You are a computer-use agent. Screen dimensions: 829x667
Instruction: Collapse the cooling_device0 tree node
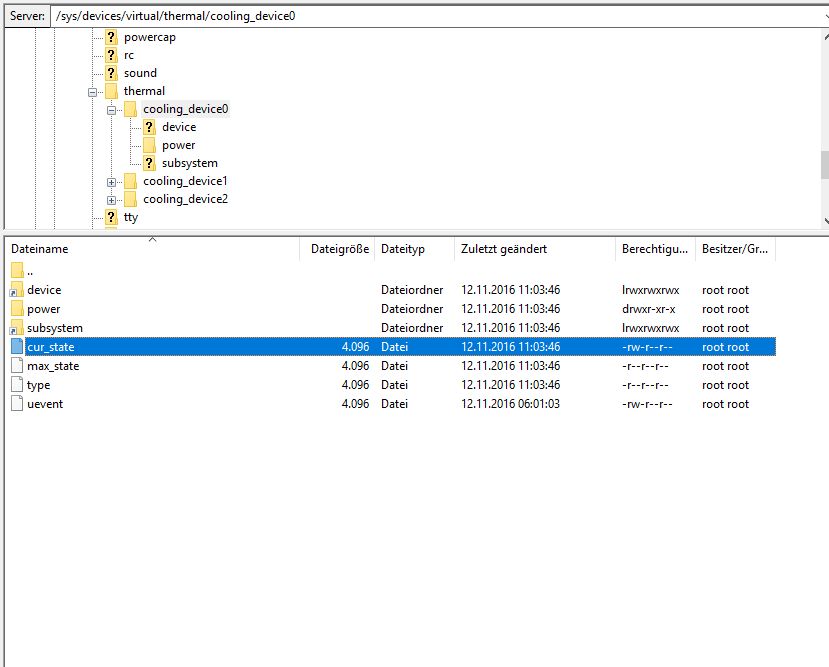click(x=112, y=110)
